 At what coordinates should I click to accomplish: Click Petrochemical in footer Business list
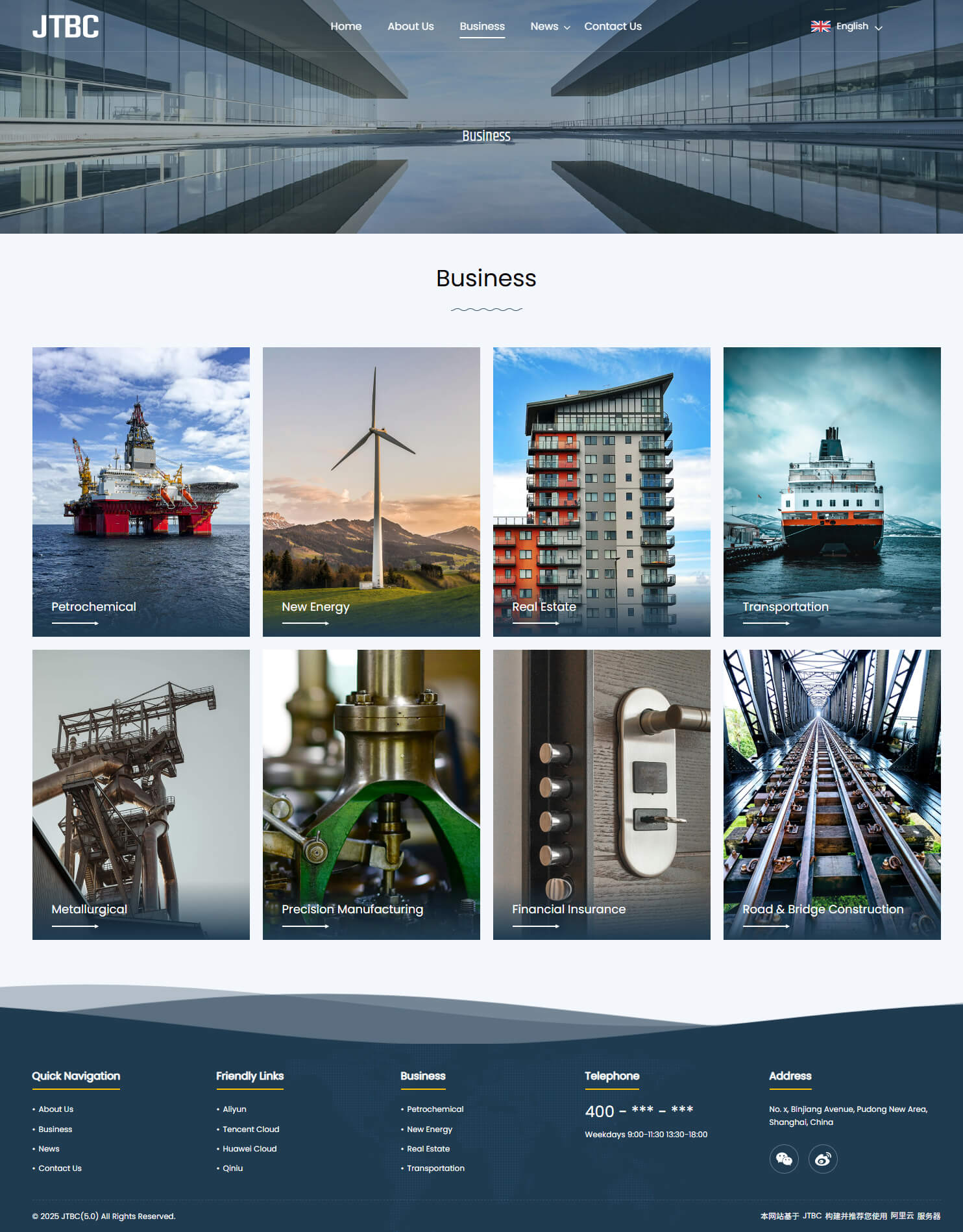[x=435, y=1109]
